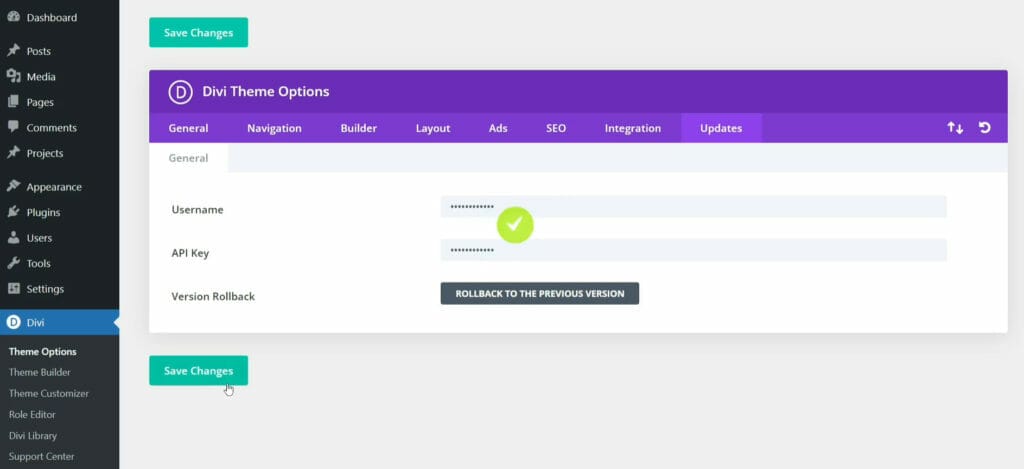
Task: Switch to the Navigation tab
Action: tap(274, 128)
